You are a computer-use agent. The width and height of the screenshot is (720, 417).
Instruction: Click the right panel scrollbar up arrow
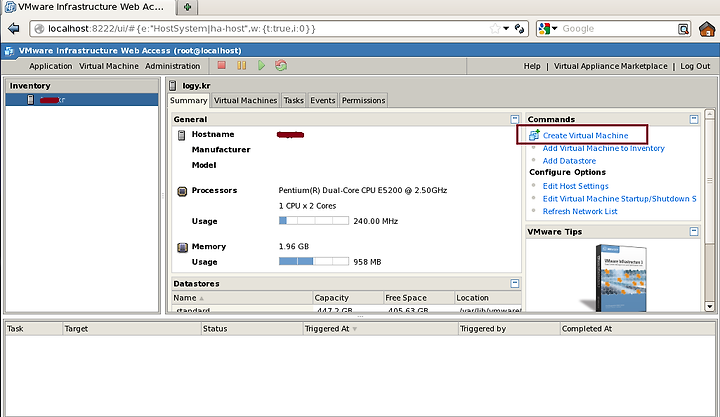click(x=709, y=113)
